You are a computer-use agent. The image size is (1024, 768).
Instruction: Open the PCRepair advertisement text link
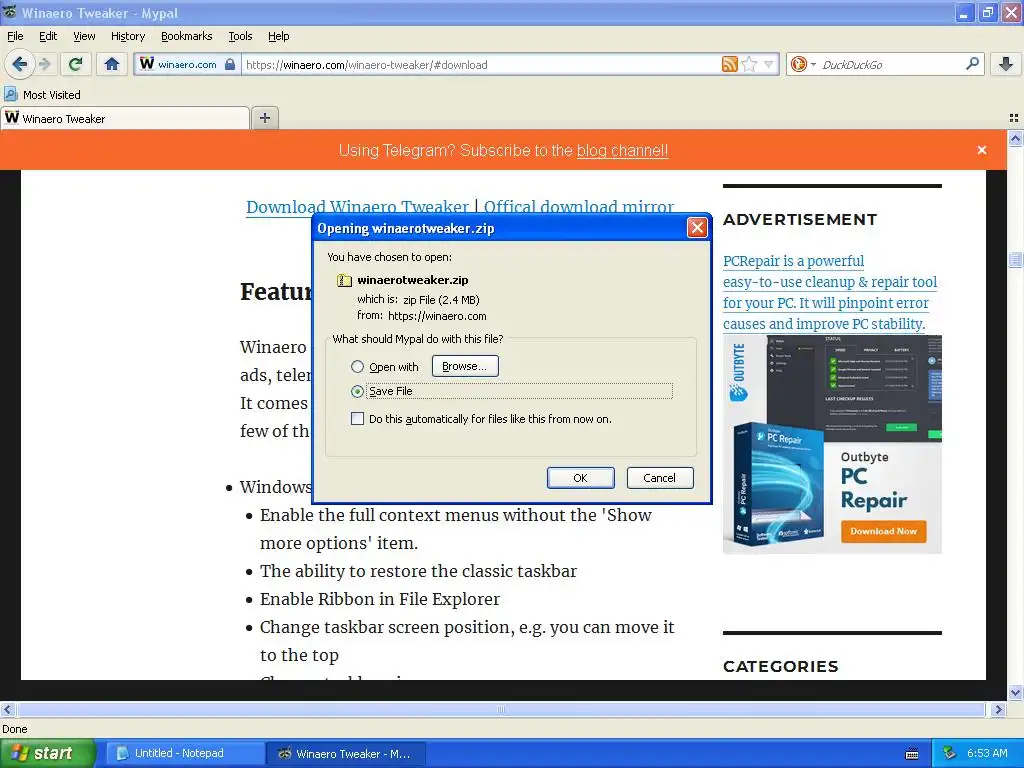pos(829,292)
